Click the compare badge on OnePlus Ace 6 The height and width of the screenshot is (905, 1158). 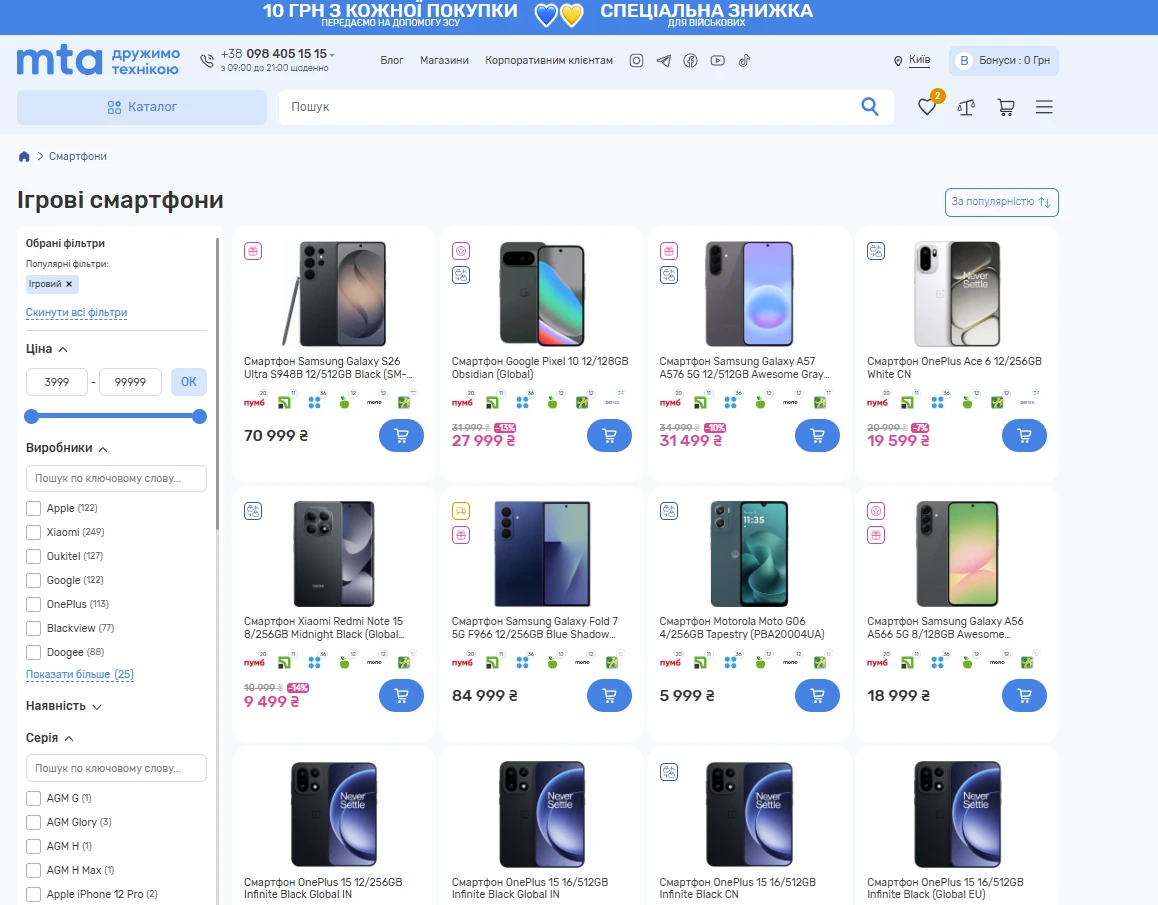click(876, 251)
